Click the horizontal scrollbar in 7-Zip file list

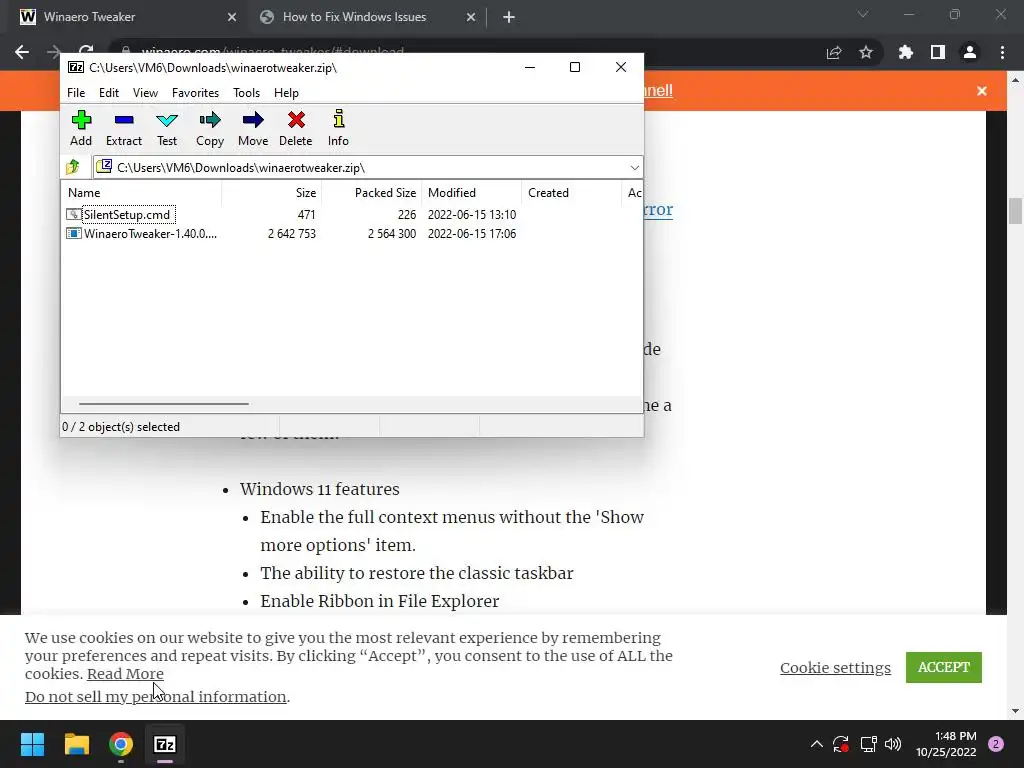(163, 404)
